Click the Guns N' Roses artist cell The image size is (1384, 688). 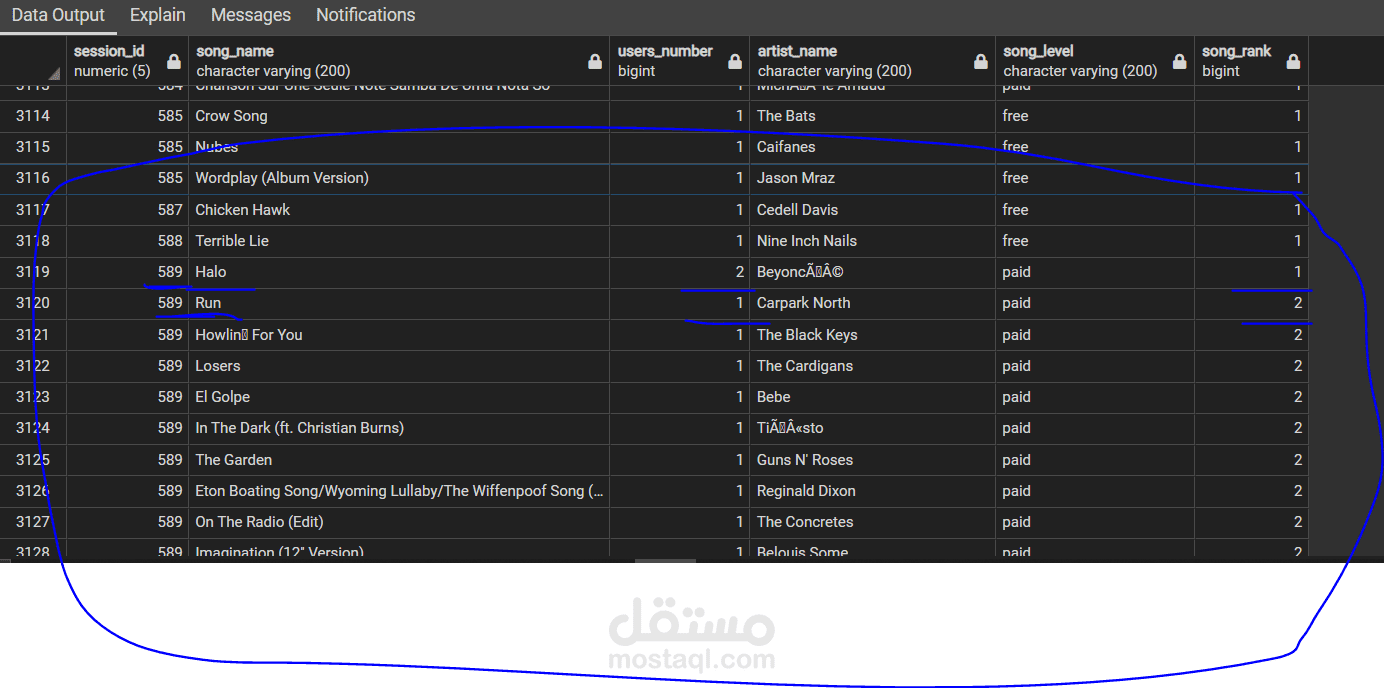point(872,460)
